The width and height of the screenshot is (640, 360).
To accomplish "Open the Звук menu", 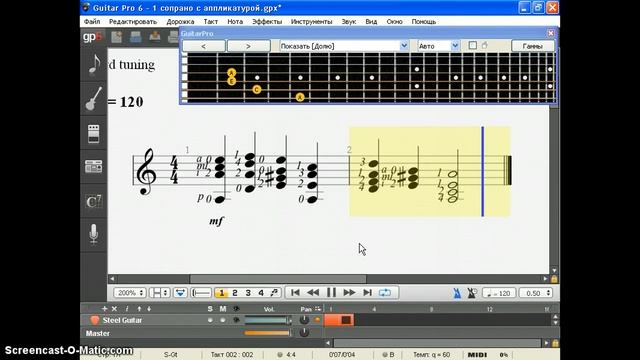I will pos(349,22).
